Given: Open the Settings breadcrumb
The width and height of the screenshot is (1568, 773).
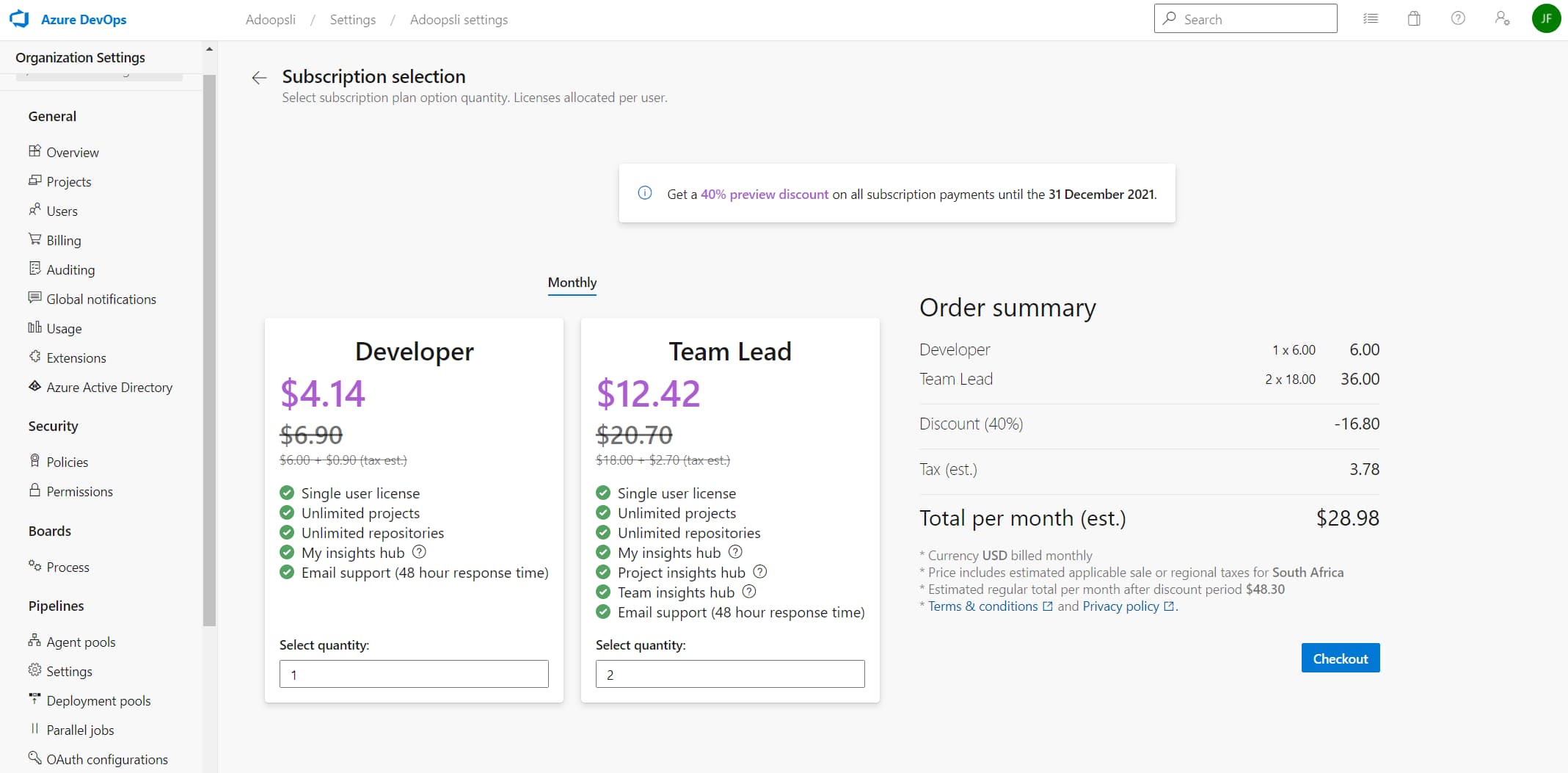Looking at the screenshot, I should [x=353, y=20].
